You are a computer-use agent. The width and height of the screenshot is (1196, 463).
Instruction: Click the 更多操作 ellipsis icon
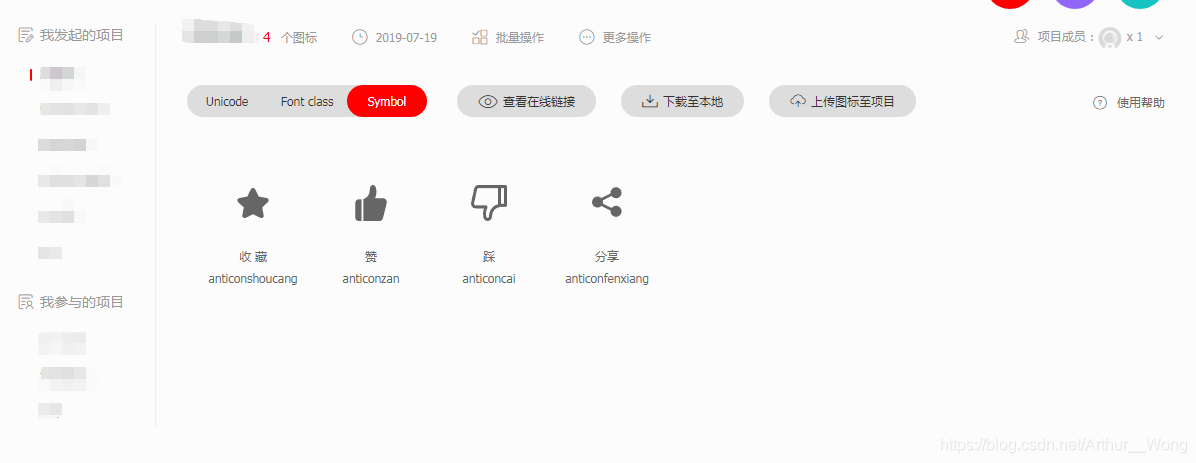click(x=587, y=37)
